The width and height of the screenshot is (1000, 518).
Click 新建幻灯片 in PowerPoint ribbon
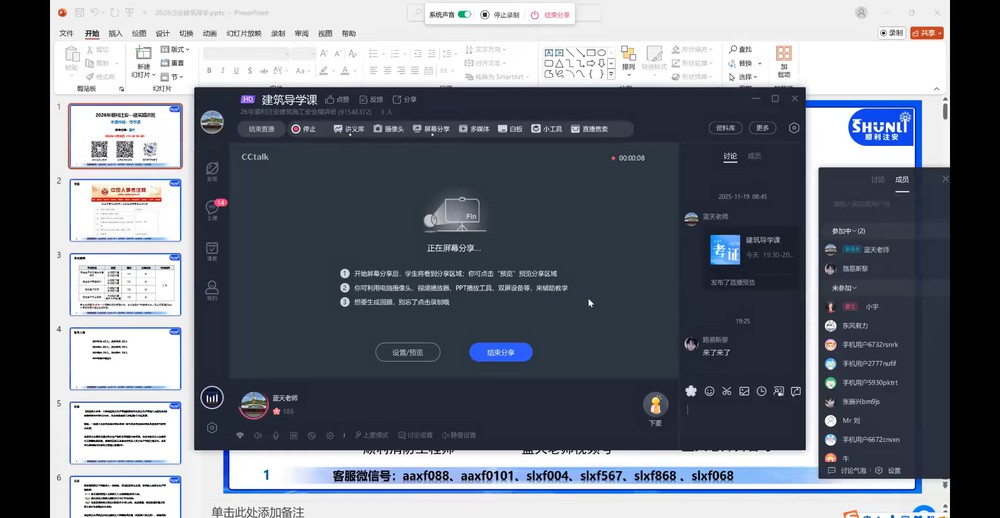click(143, 62)
